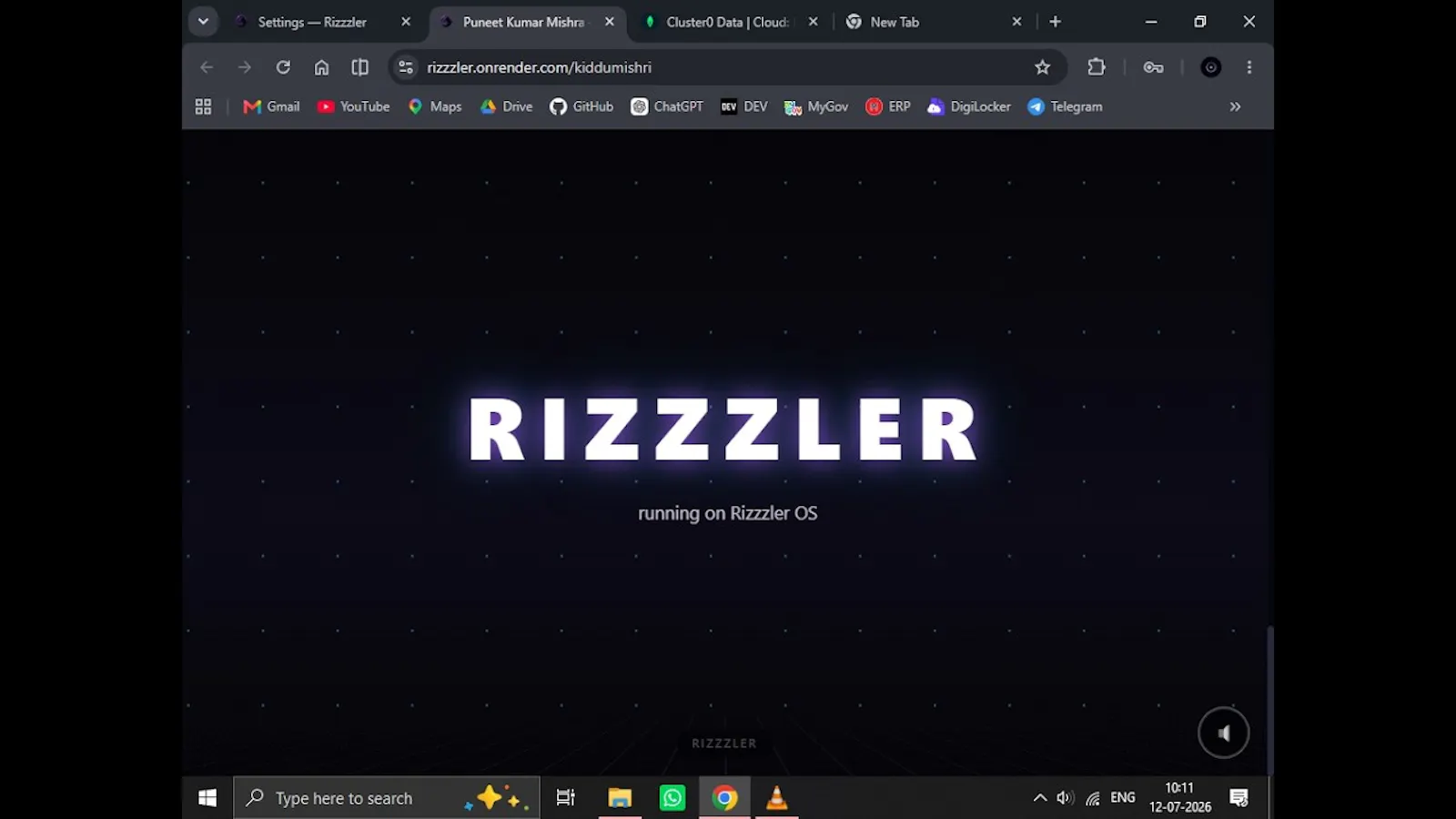Open the DigiLocker bookmark
This screenshot has height=819, width=1456.
[x=969, y=106]
